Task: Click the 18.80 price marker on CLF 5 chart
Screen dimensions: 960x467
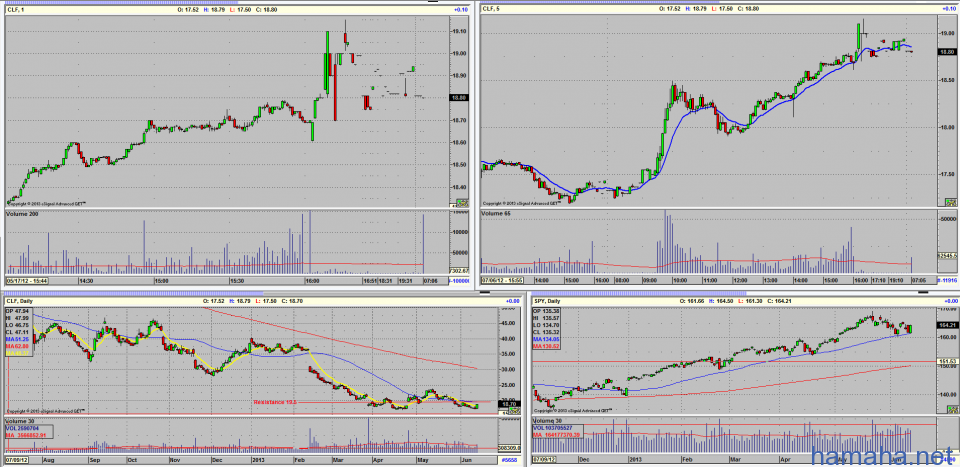Action: [x=946, y=53]
